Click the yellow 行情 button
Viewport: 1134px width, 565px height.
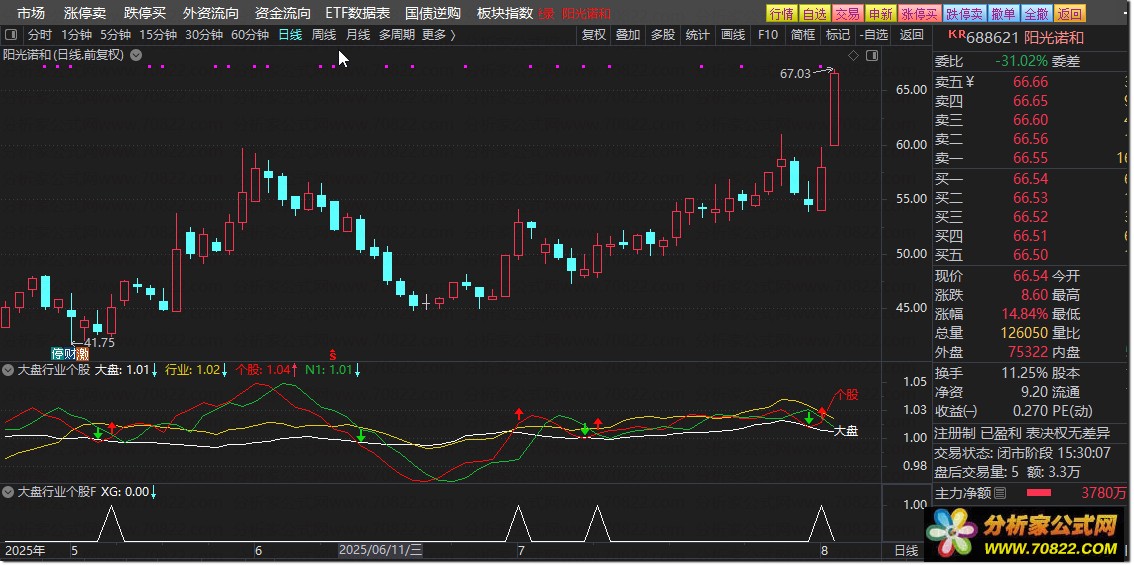[781, 14]
